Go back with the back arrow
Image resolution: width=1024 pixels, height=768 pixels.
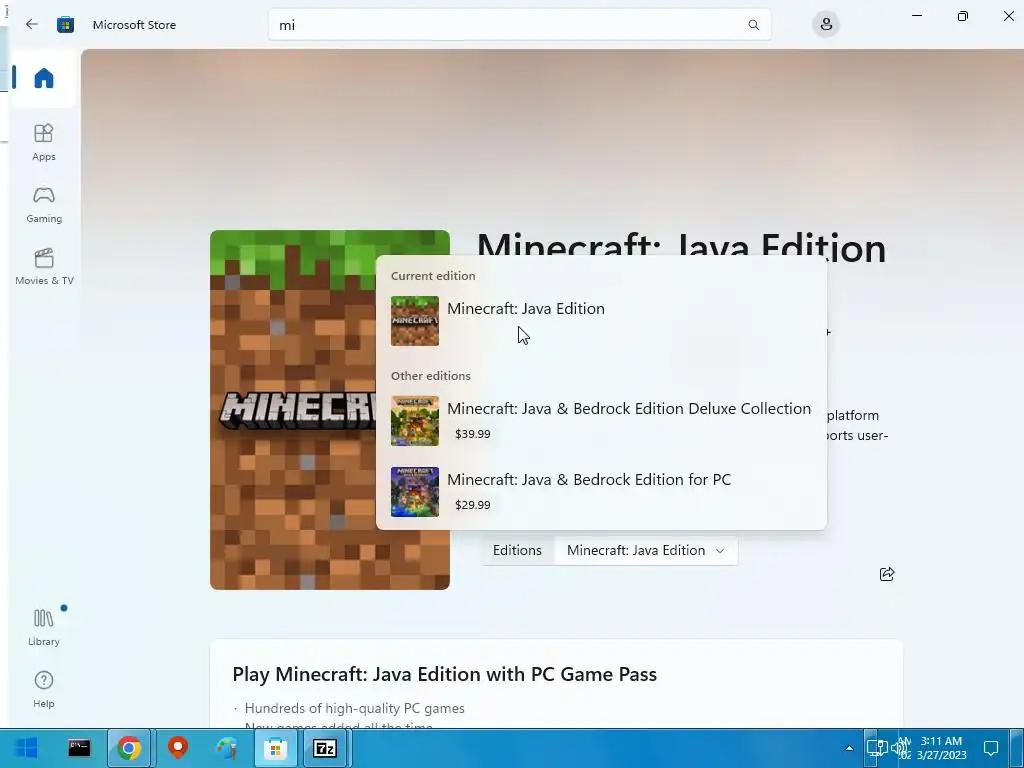(31, 25)
